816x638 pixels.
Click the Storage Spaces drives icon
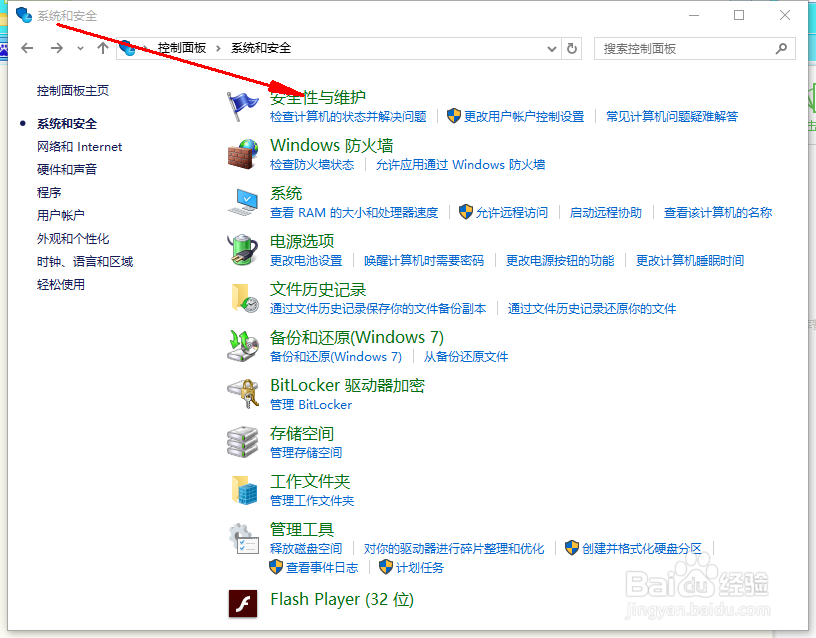243,442
